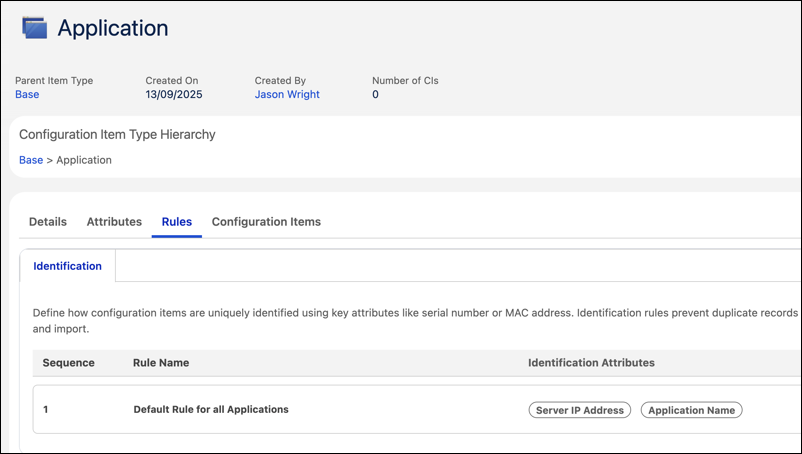Viewport: 802px width, 454px height.
Task: Click the Sequence column header
Action: click(x=69, y=363)
